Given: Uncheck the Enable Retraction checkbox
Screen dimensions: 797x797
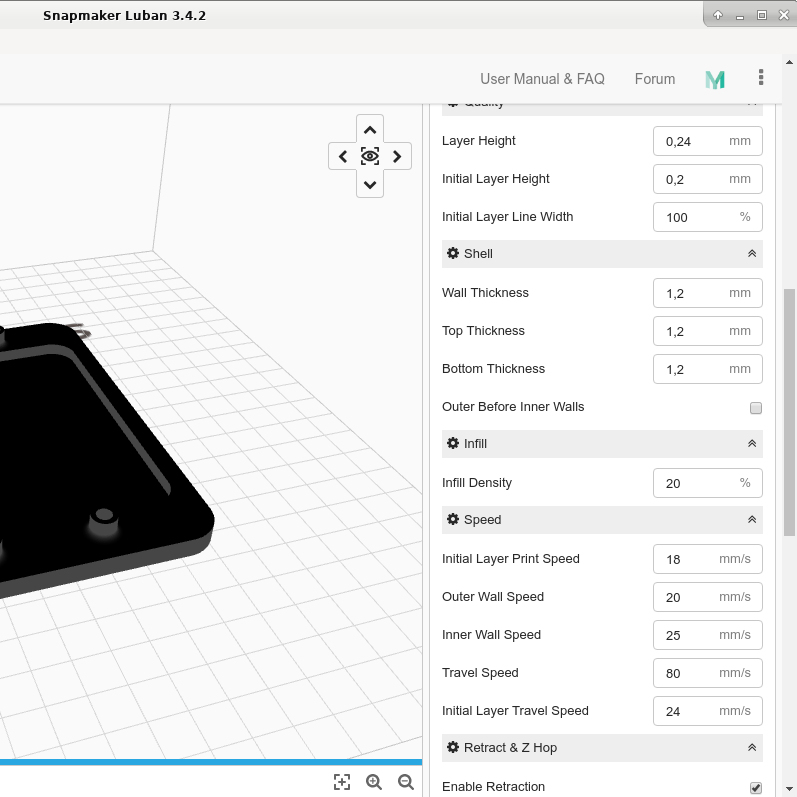Looking at the screenshot, I should click(x=756, y=788).
